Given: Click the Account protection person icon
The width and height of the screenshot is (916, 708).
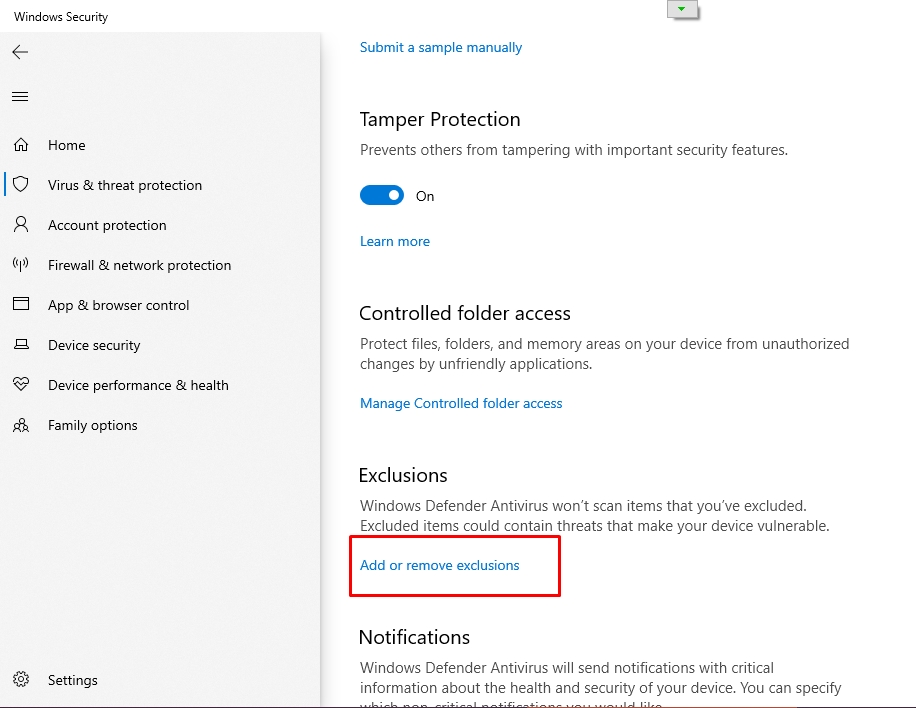Looking at the screenshot, I should tap(21, 225).
